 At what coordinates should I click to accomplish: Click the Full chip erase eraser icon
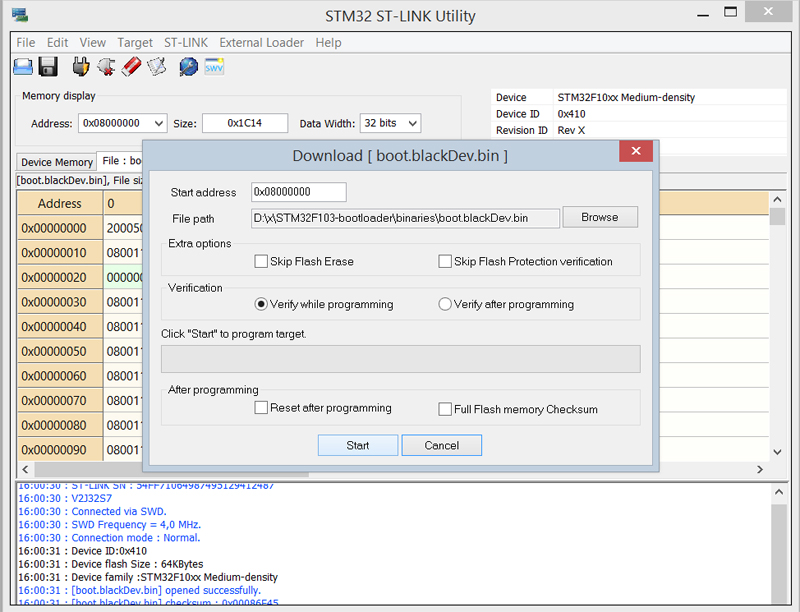click(132, 67)
